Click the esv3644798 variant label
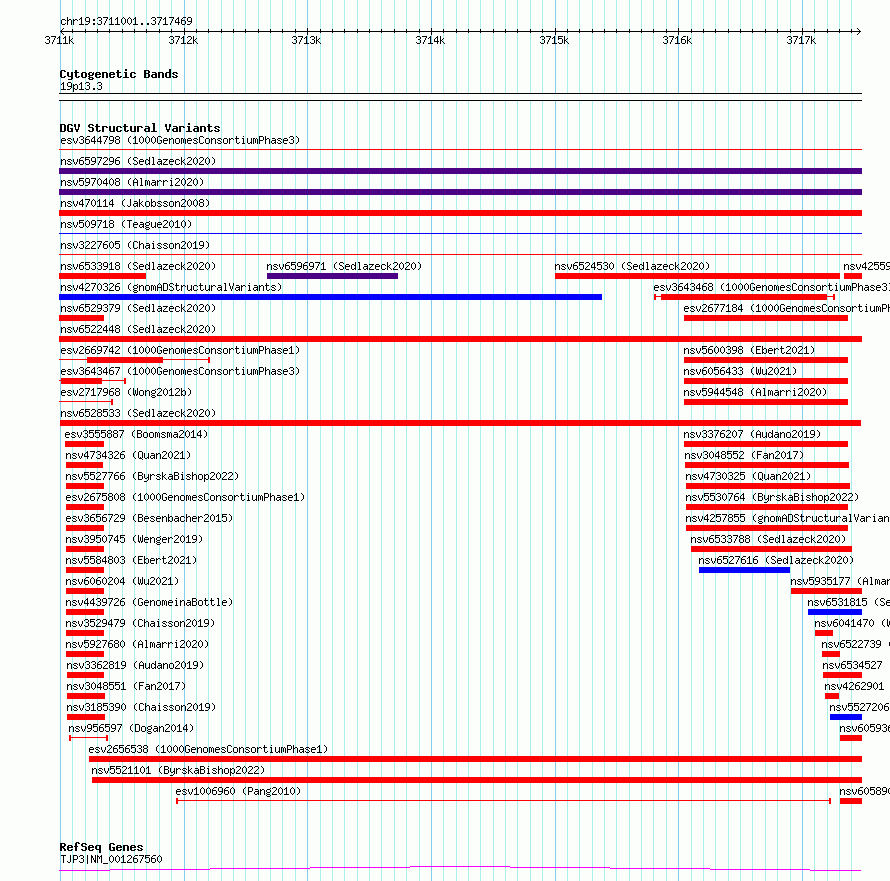The width and height of the screenshot is (890, 881). [x=180, y=140]
